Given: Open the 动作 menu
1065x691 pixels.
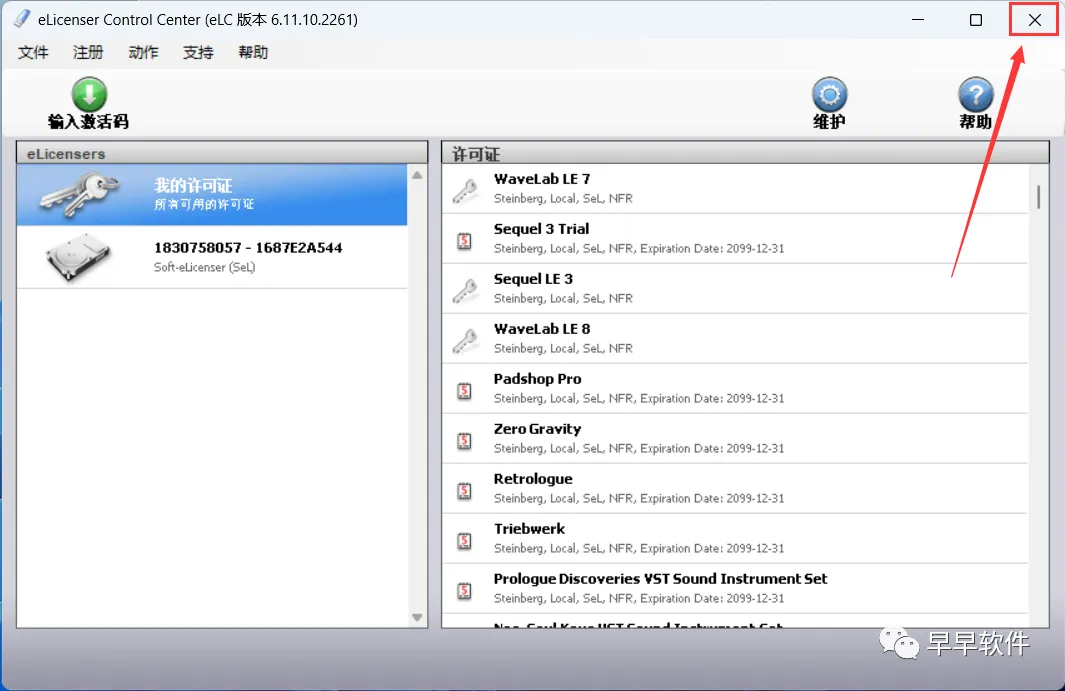Looking at the screenshot, I should 143,52.
